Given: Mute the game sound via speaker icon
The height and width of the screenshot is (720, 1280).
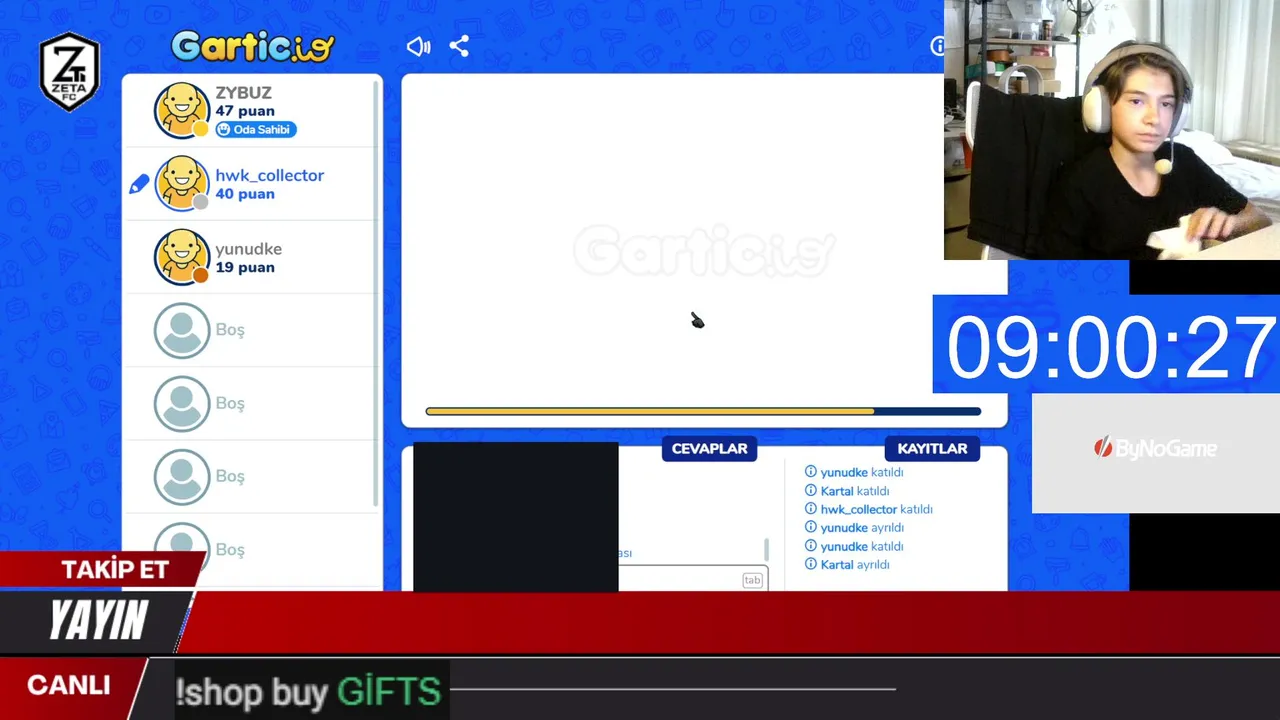Looking at the screenshot, I should tap(418, 46).
